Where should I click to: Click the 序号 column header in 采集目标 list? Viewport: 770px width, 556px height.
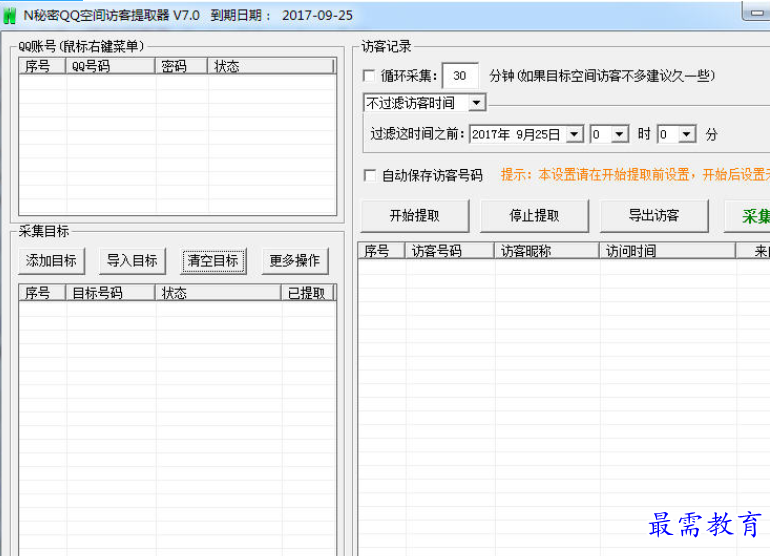[x=42, y=293]
